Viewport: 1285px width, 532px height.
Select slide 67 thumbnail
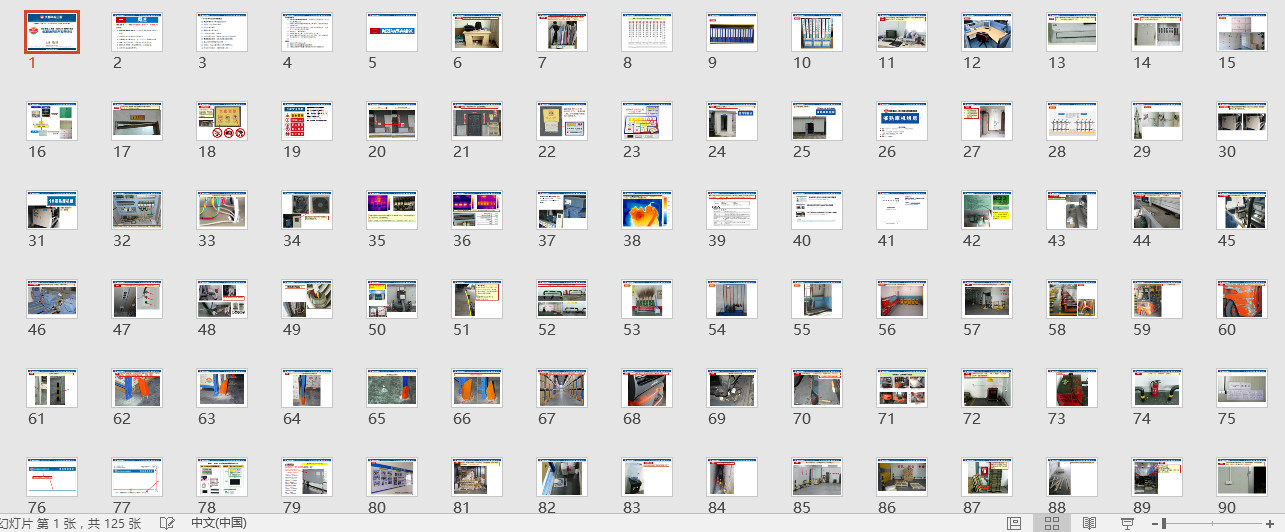point(562,388)
